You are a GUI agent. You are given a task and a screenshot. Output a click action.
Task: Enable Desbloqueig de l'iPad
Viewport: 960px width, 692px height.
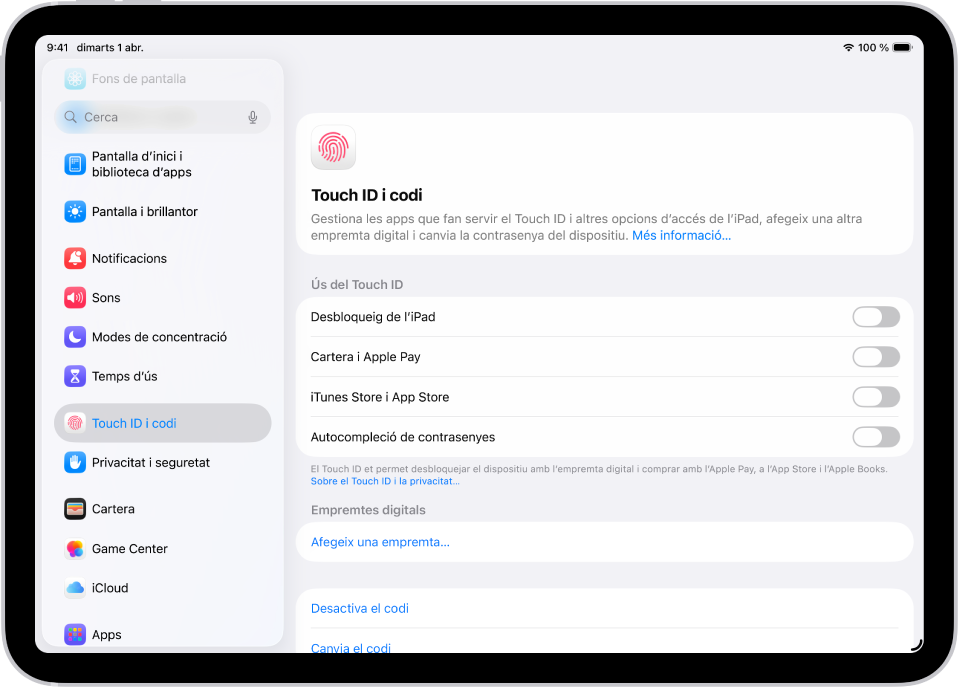(x=876, y=317)
